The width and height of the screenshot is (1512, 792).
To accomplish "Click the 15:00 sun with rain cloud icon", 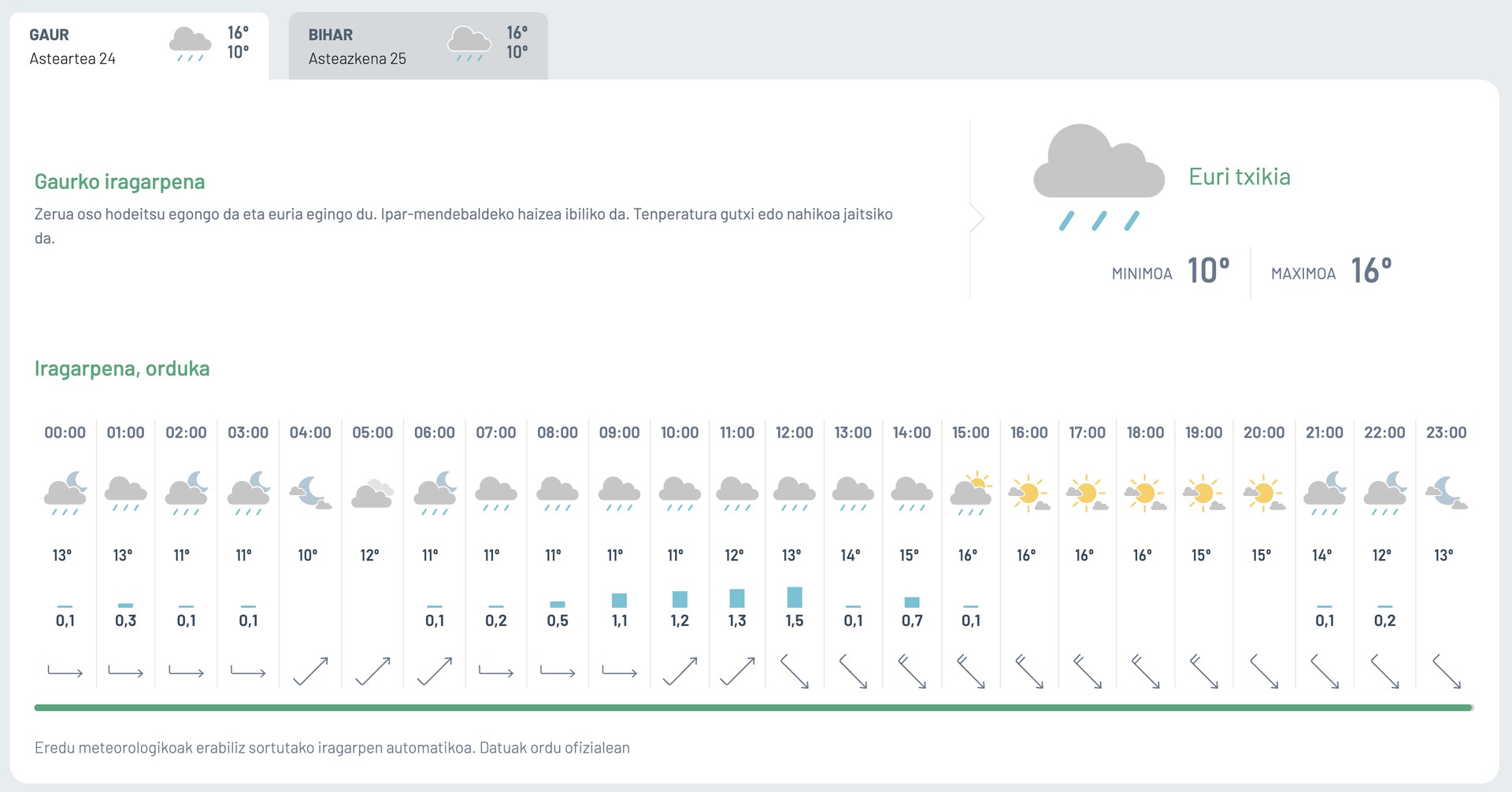I will point(971,494).
